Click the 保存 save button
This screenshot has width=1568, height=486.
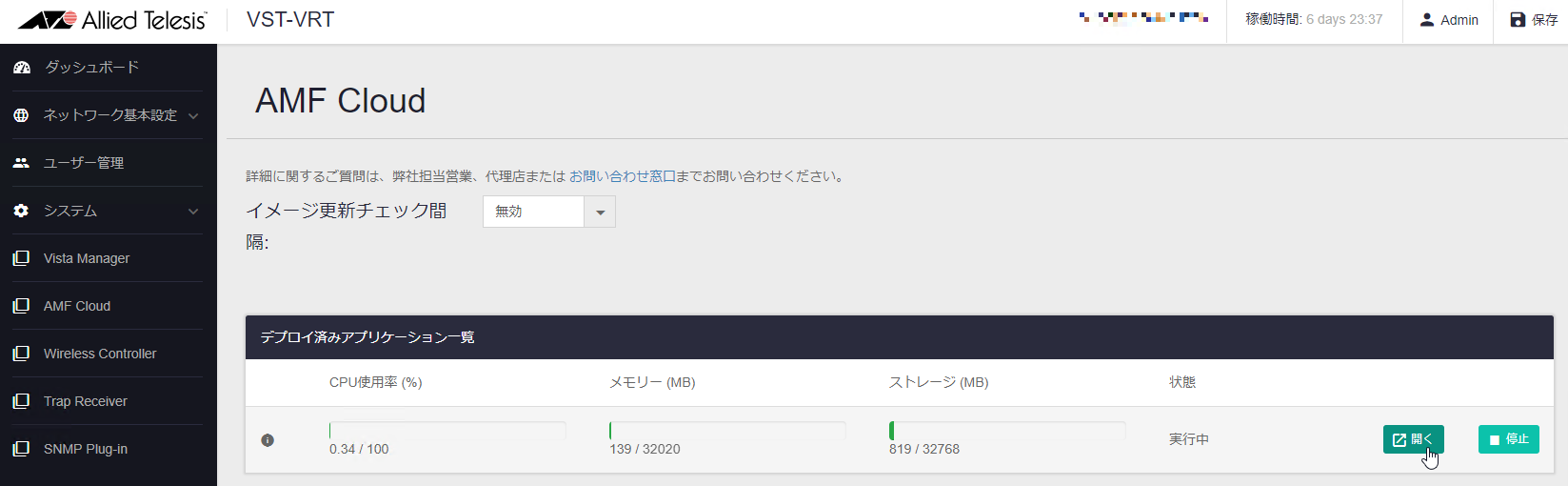(1534, 20)
